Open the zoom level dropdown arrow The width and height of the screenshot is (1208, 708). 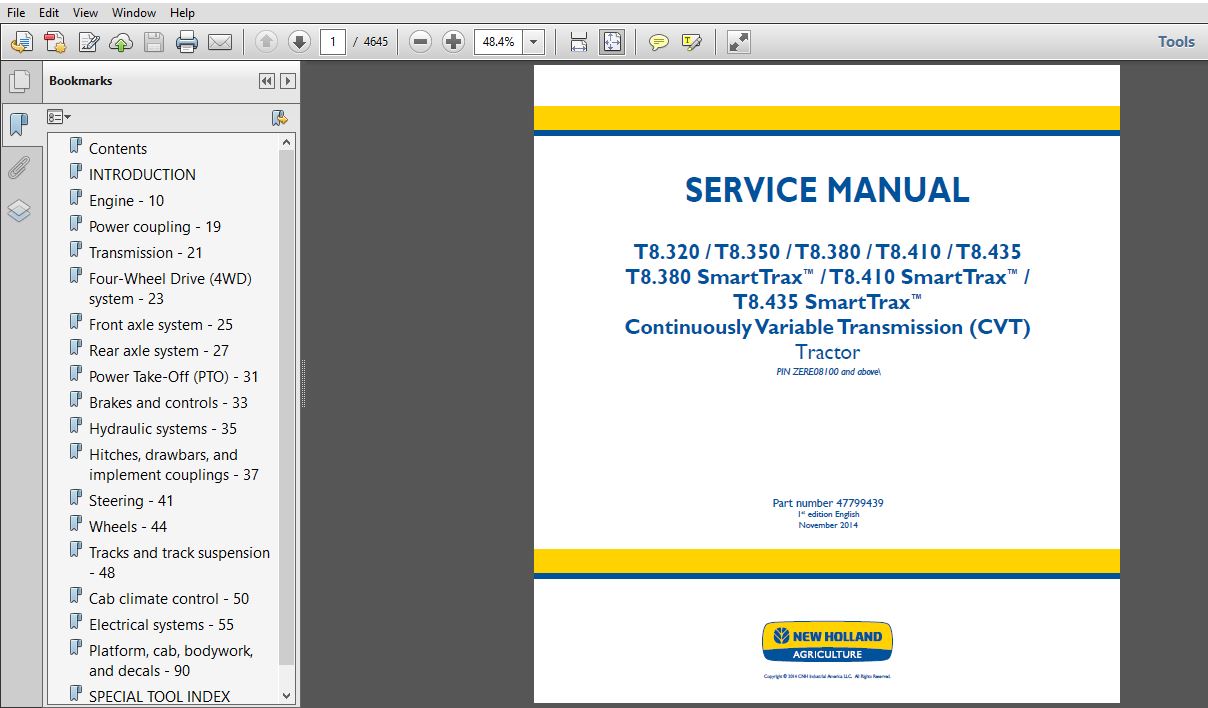(534, 42)
